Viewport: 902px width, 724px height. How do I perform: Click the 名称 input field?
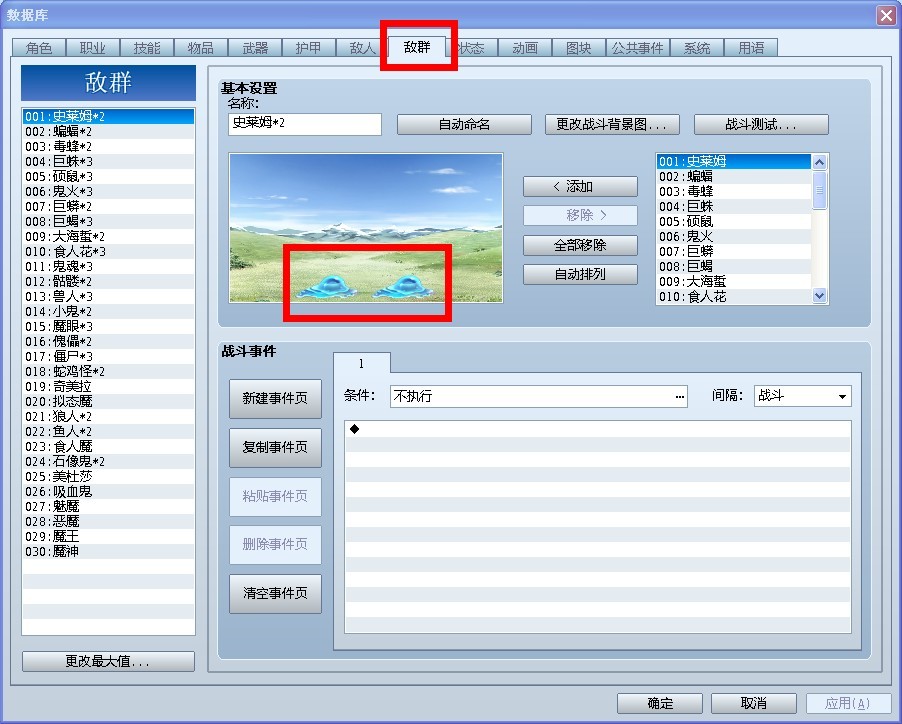point(305,124)
